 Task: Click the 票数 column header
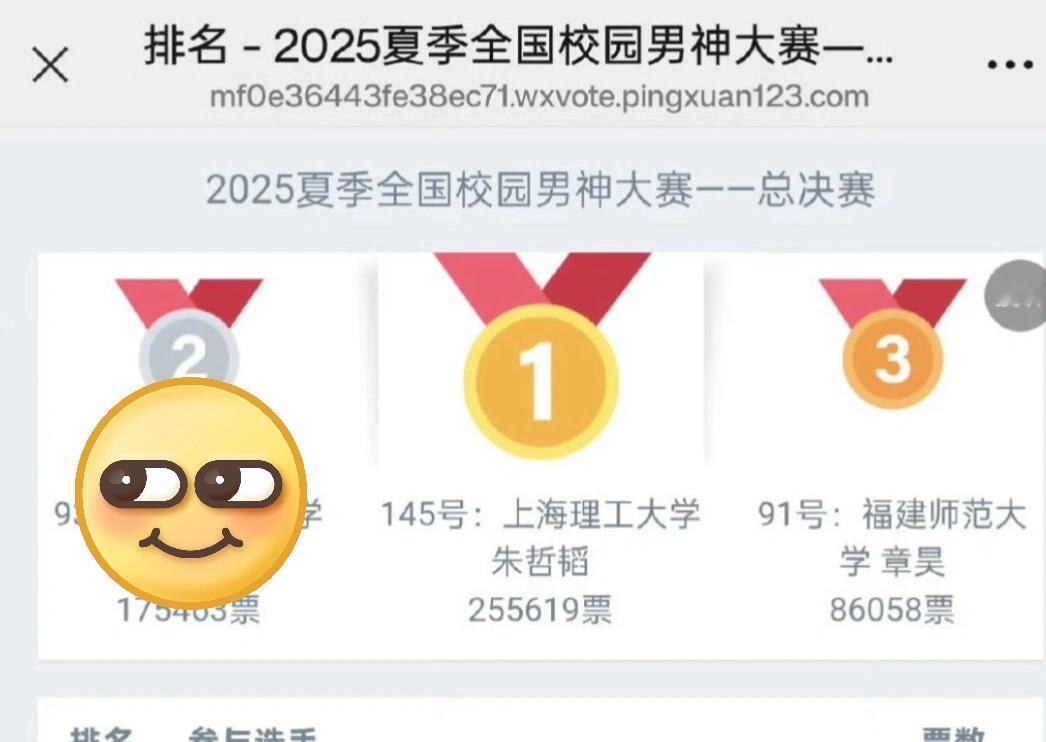click(953, 735)
